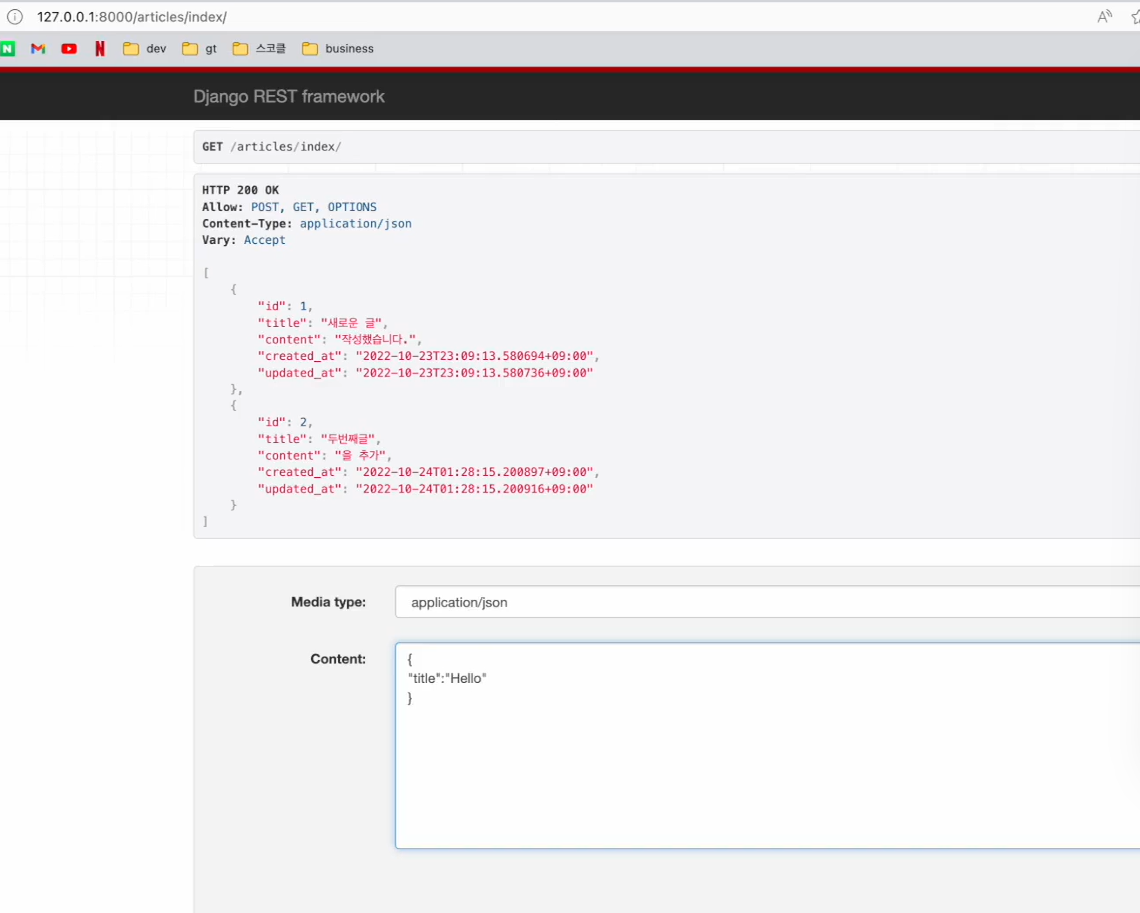Click the Vary Accept header line
The image size is (1140, 913).
pyautogui.click(x=244, y=241)
